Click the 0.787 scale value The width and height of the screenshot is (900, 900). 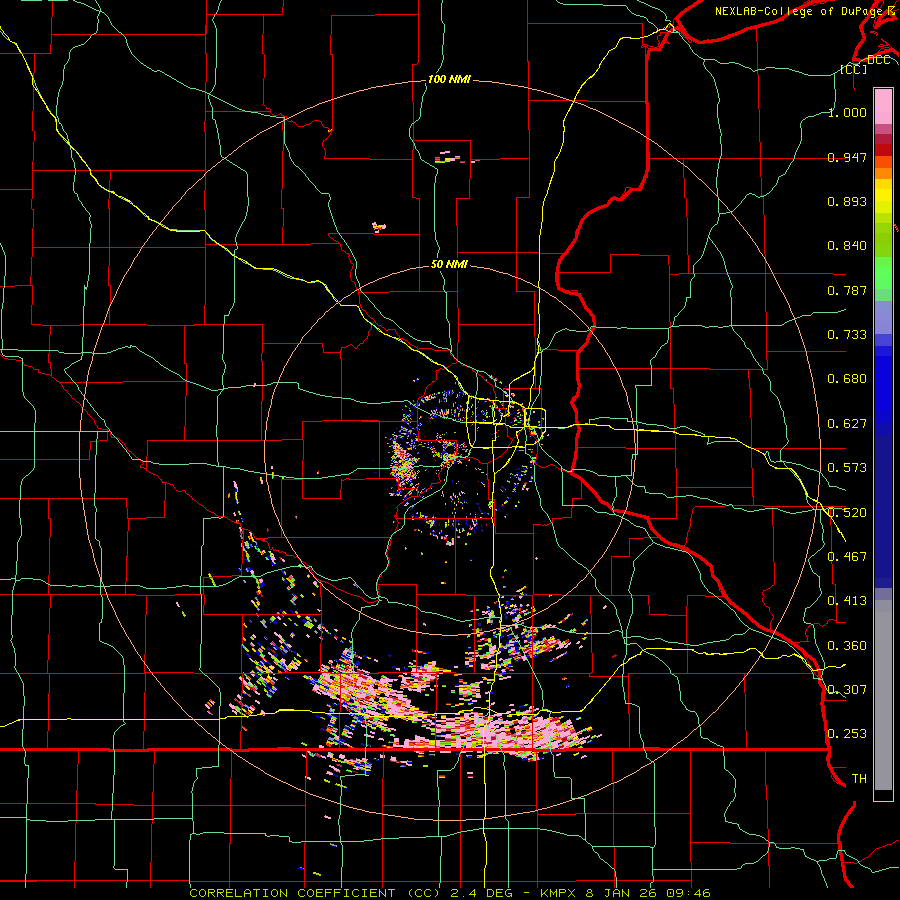[847, 290]
